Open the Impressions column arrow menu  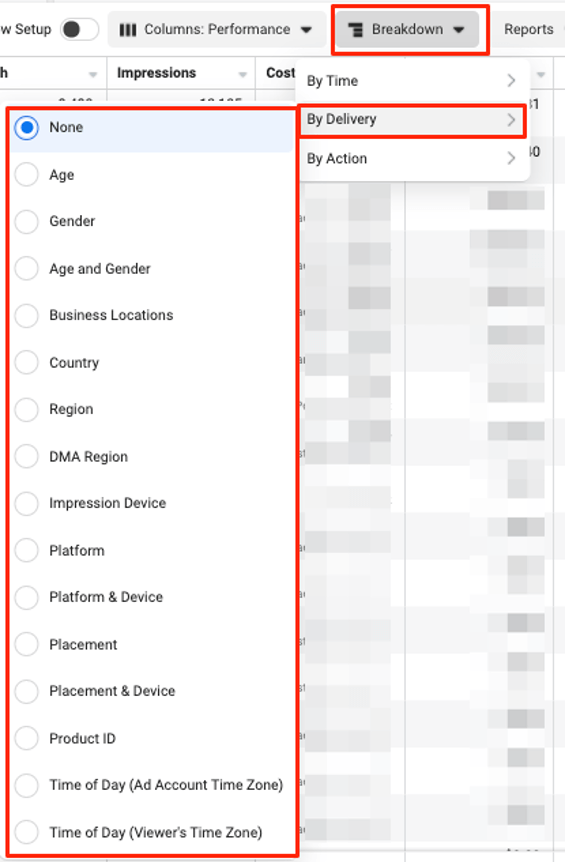(x=242, y=74)
